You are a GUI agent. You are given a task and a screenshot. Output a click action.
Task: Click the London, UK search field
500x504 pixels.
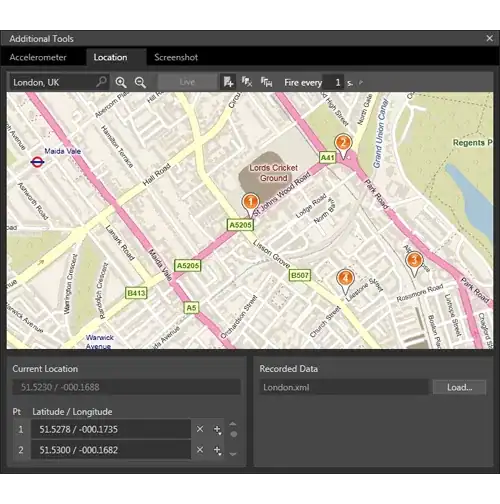tap(58, 82)
